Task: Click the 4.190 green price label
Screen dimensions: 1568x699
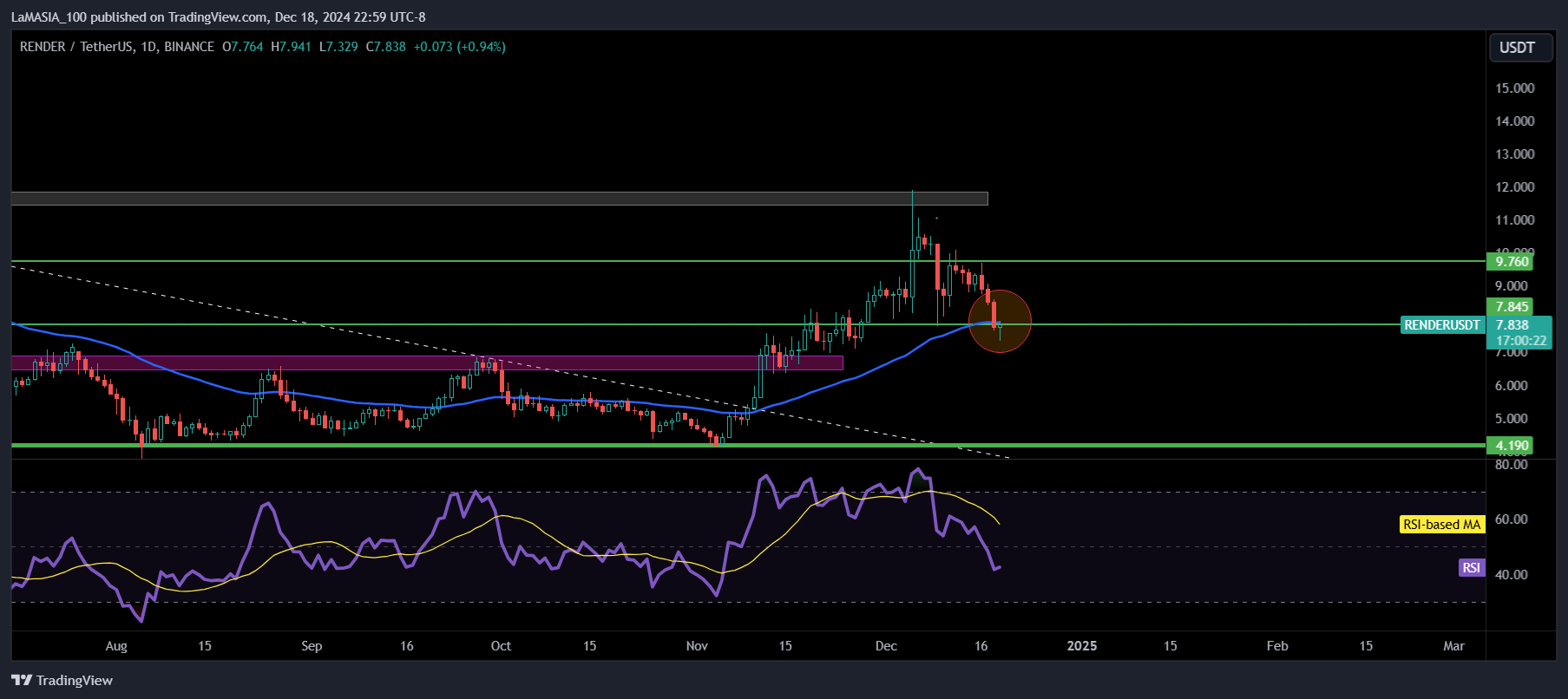Action: [1511, 446]
